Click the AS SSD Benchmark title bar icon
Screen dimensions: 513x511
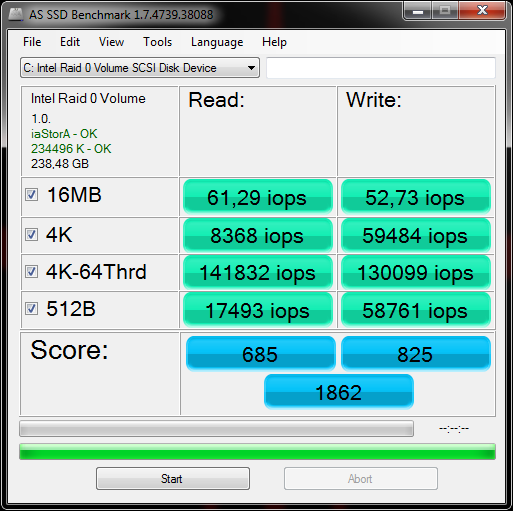(x=16, y=14)
